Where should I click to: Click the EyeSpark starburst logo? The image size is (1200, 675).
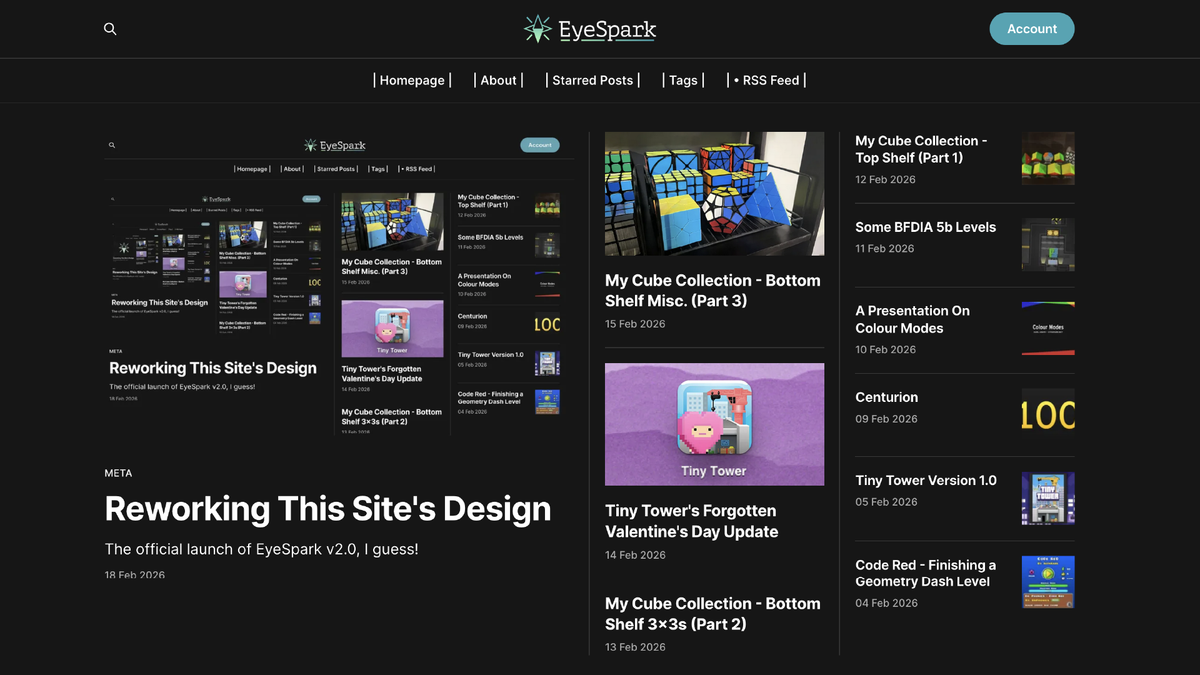(x=537, y=28)
